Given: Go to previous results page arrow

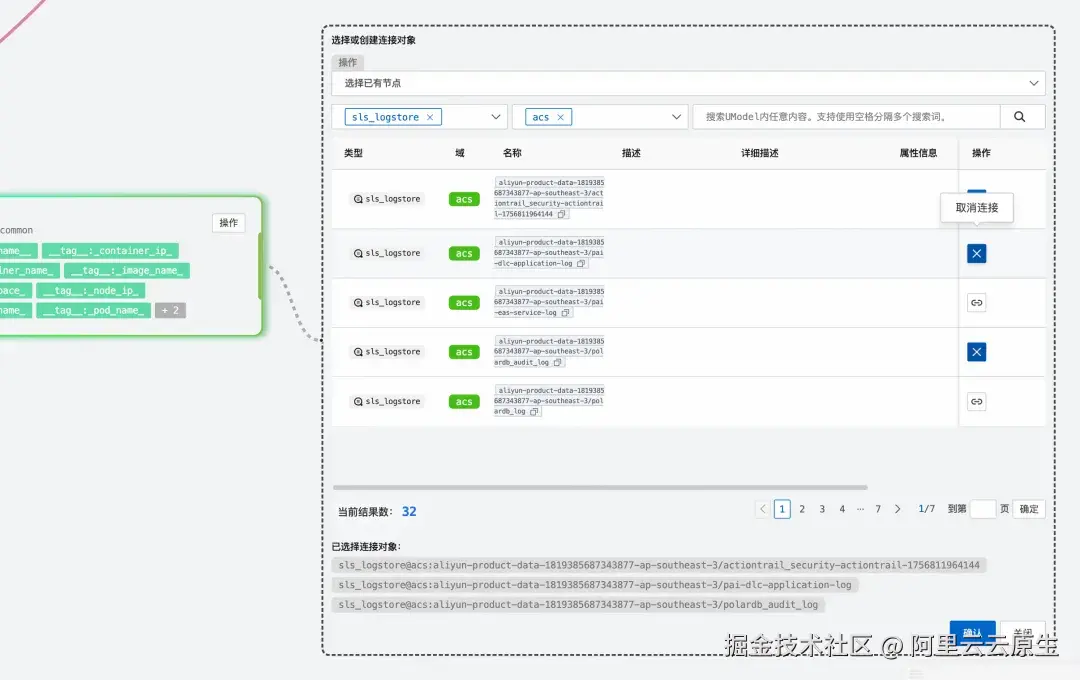Looking at the screenshot, I should pos(762,509).
